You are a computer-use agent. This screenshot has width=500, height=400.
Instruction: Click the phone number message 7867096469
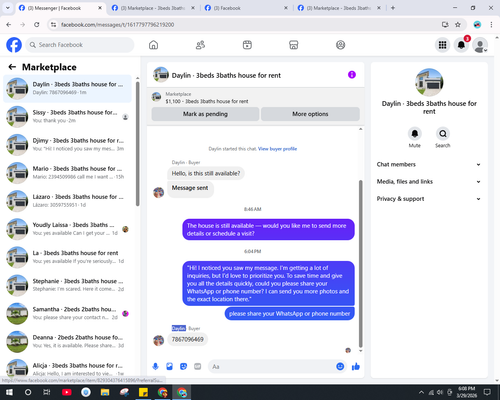tap(188, 339)
